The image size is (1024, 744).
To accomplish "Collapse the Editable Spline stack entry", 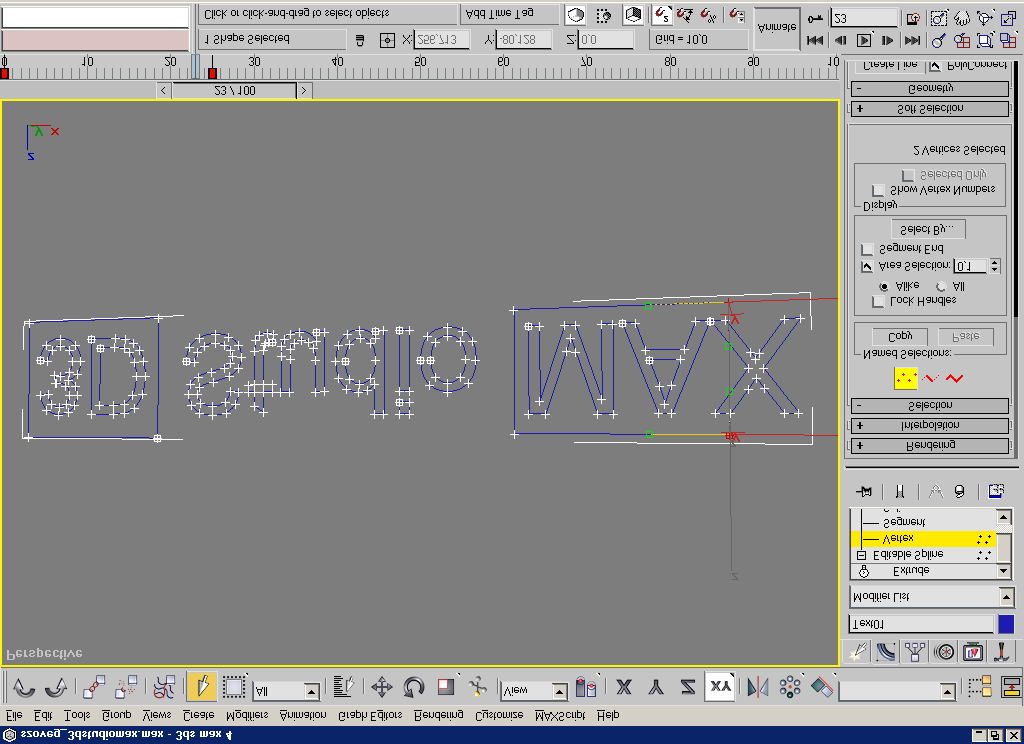I will pos(861,555).
